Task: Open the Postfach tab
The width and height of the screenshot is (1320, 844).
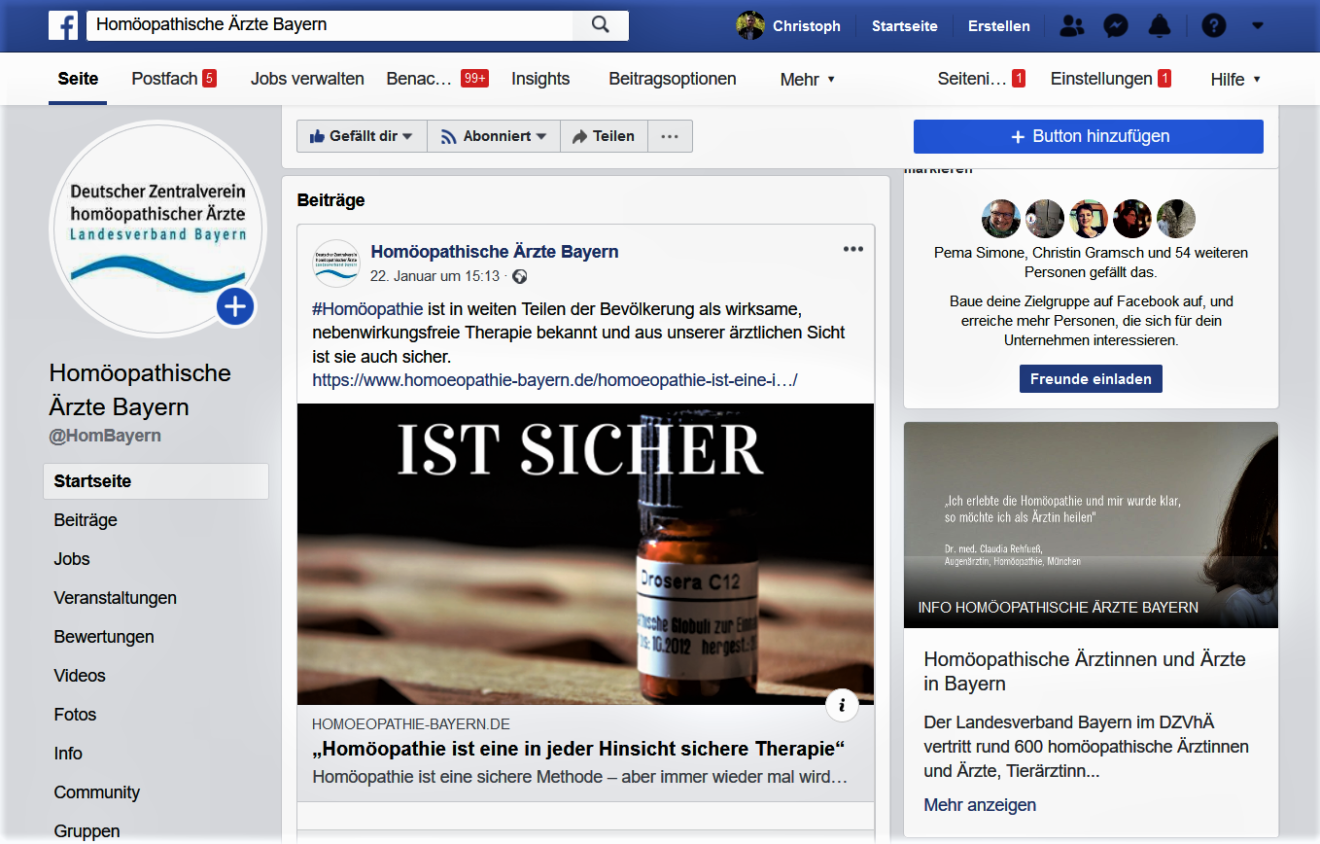Action: 174,79
